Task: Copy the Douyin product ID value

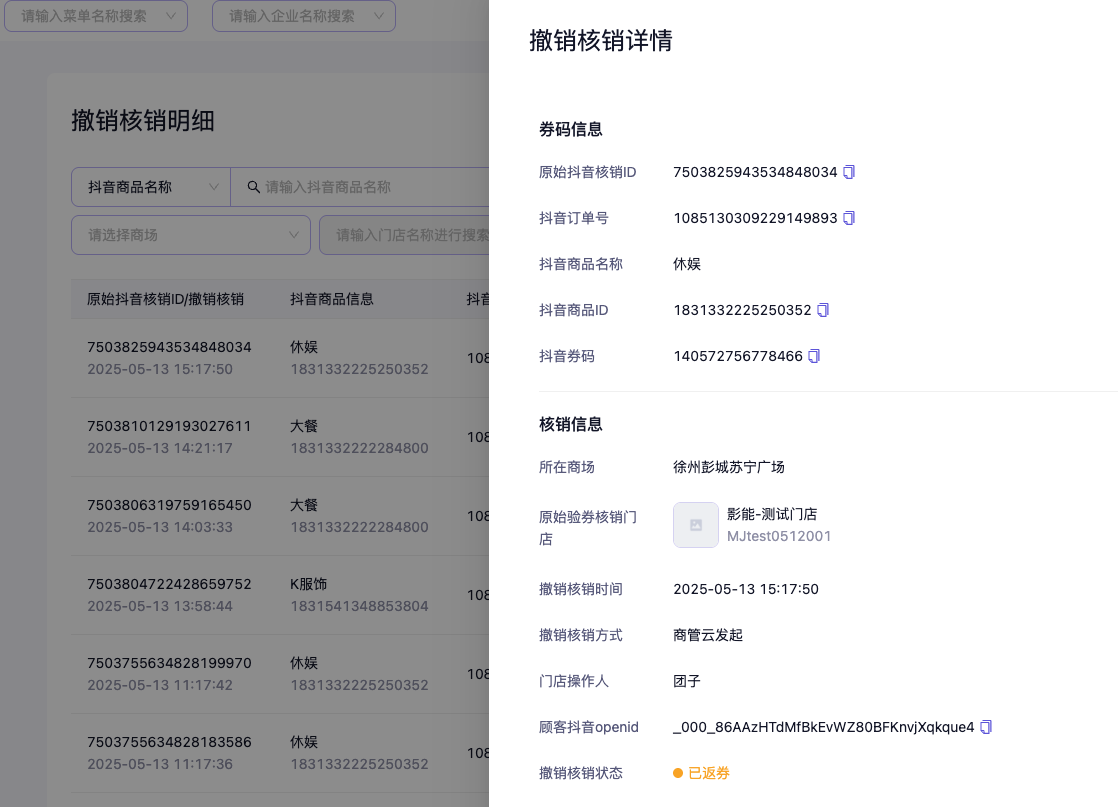Action: (823, 310)
